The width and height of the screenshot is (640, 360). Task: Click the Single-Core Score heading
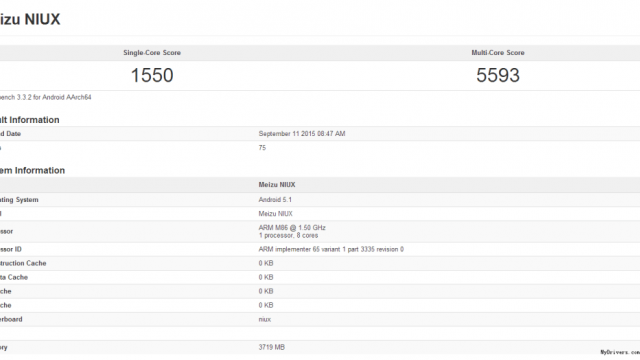152,53
